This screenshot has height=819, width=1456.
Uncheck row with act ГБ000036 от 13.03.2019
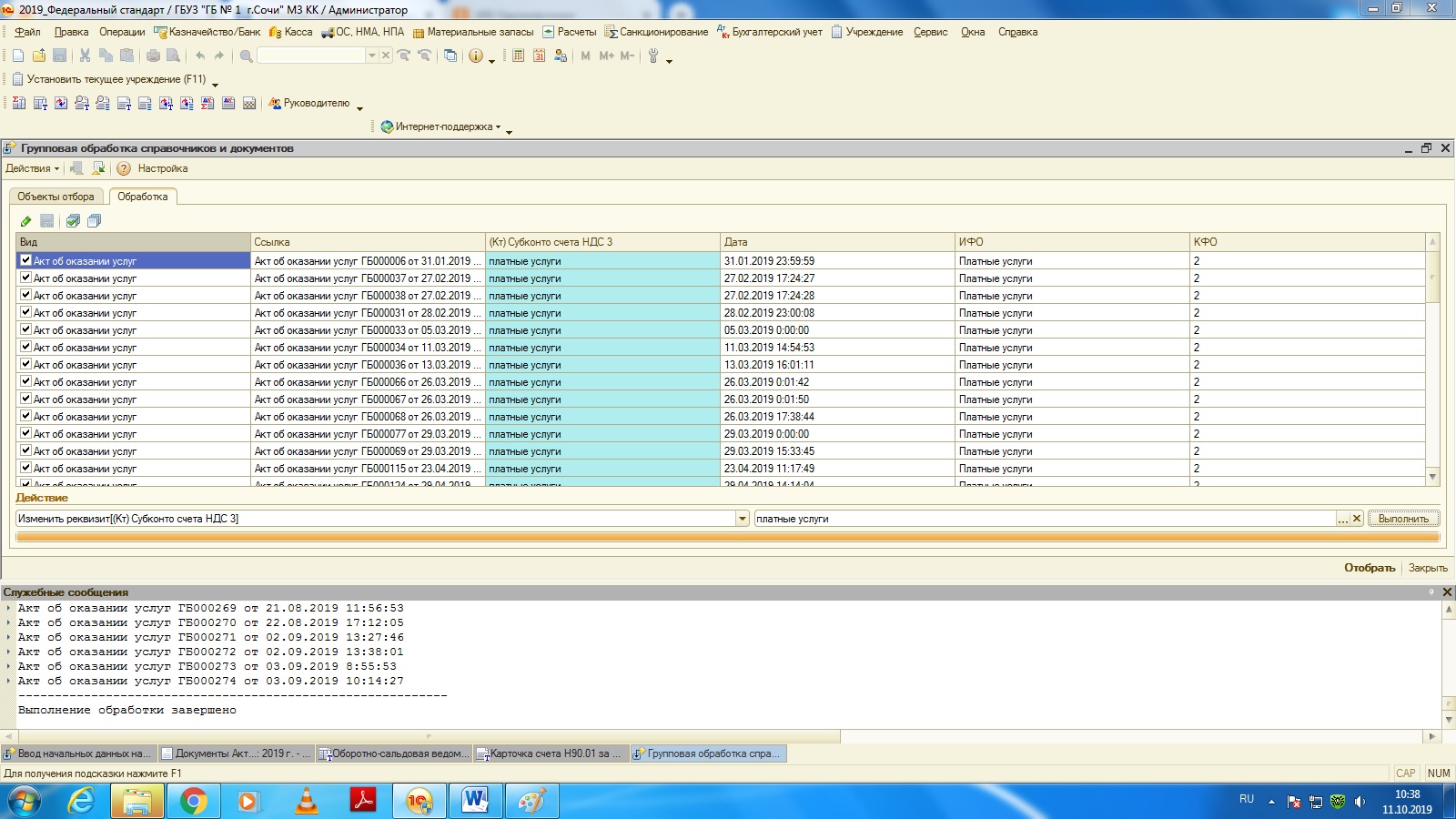[25, 364]
